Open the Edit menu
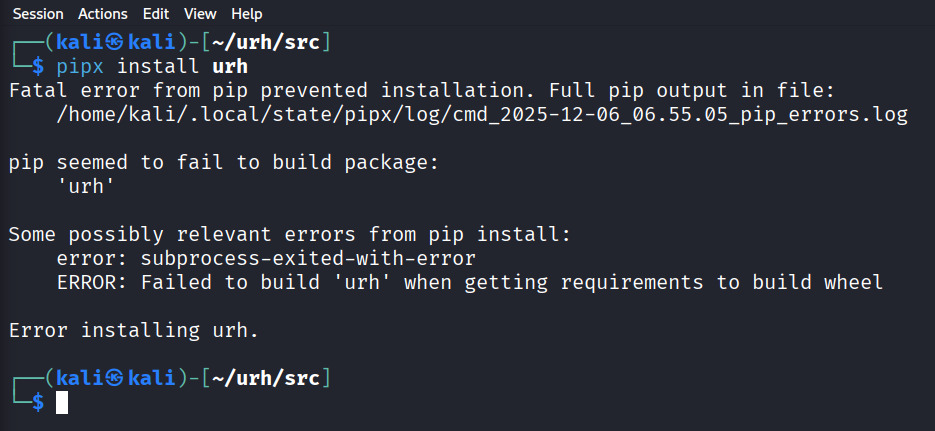Image resolution: width=935 pixels, height=431 pixels. (x=155, y=14)
